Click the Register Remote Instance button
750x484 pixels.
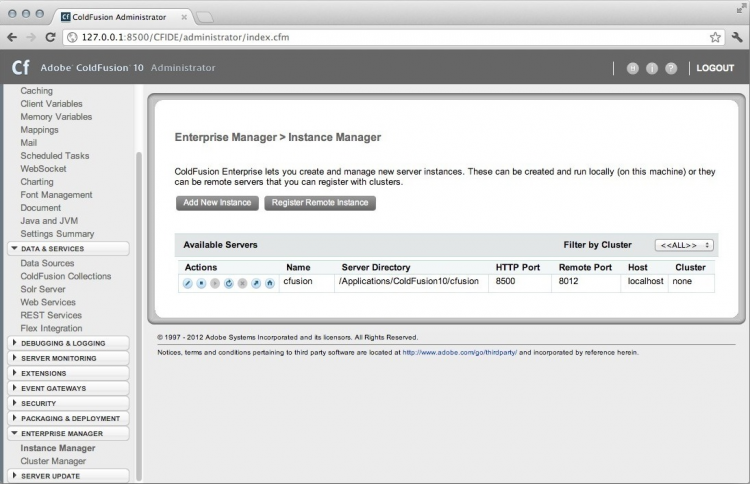[320, 203]
